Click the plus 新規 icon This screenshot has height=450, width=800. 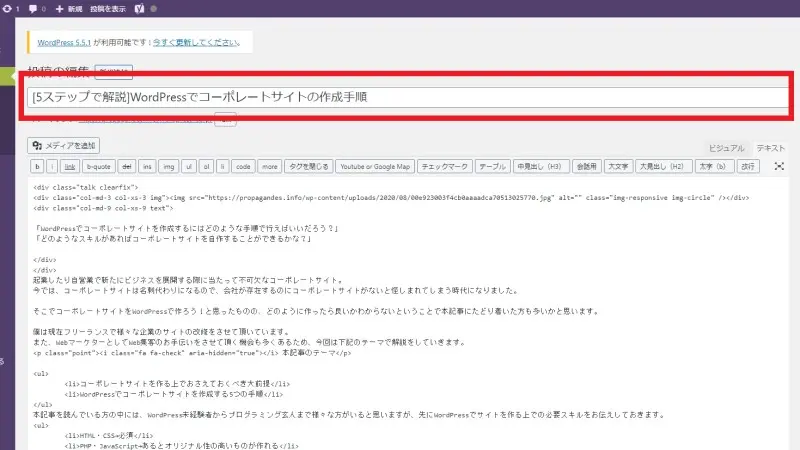(60, 7)
